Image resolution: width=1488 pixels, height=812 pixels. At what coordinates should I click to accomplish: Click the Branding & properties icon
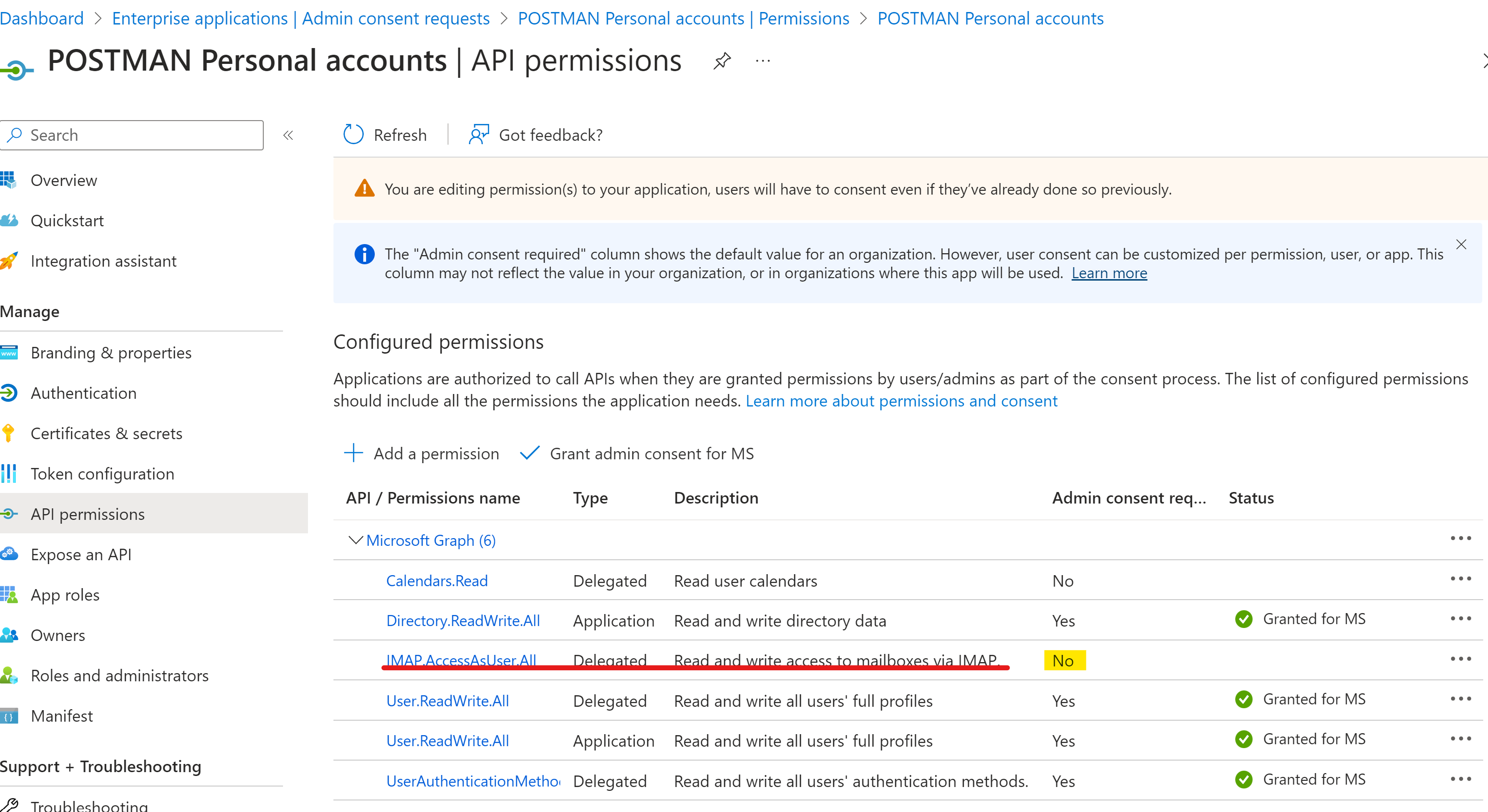point(9,352)
